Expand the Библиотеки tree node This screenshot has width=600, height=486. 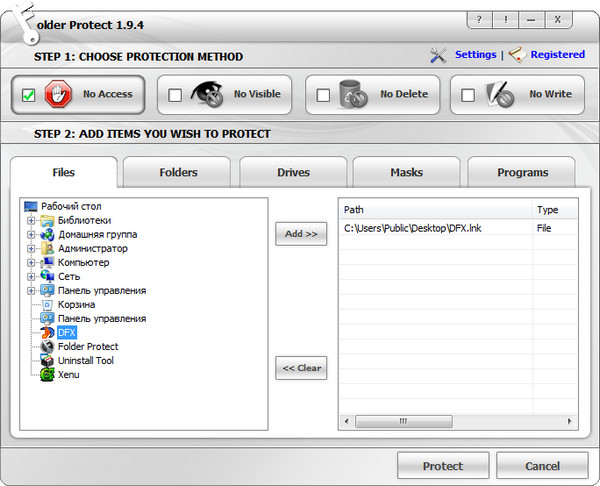31,220
